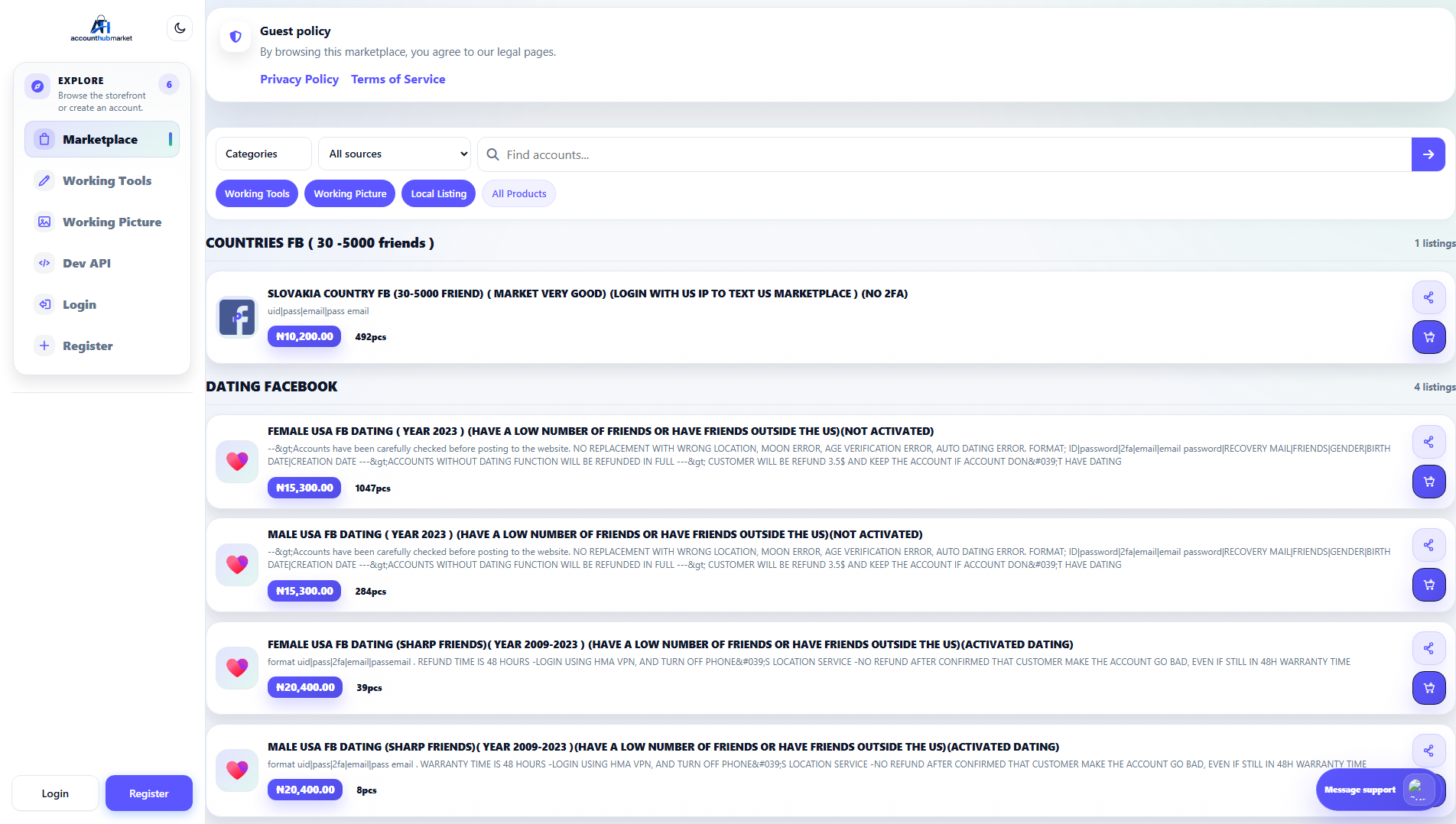Click the Categories button
The width and height of the screenshot is (1456, 824).
point(263,154)
